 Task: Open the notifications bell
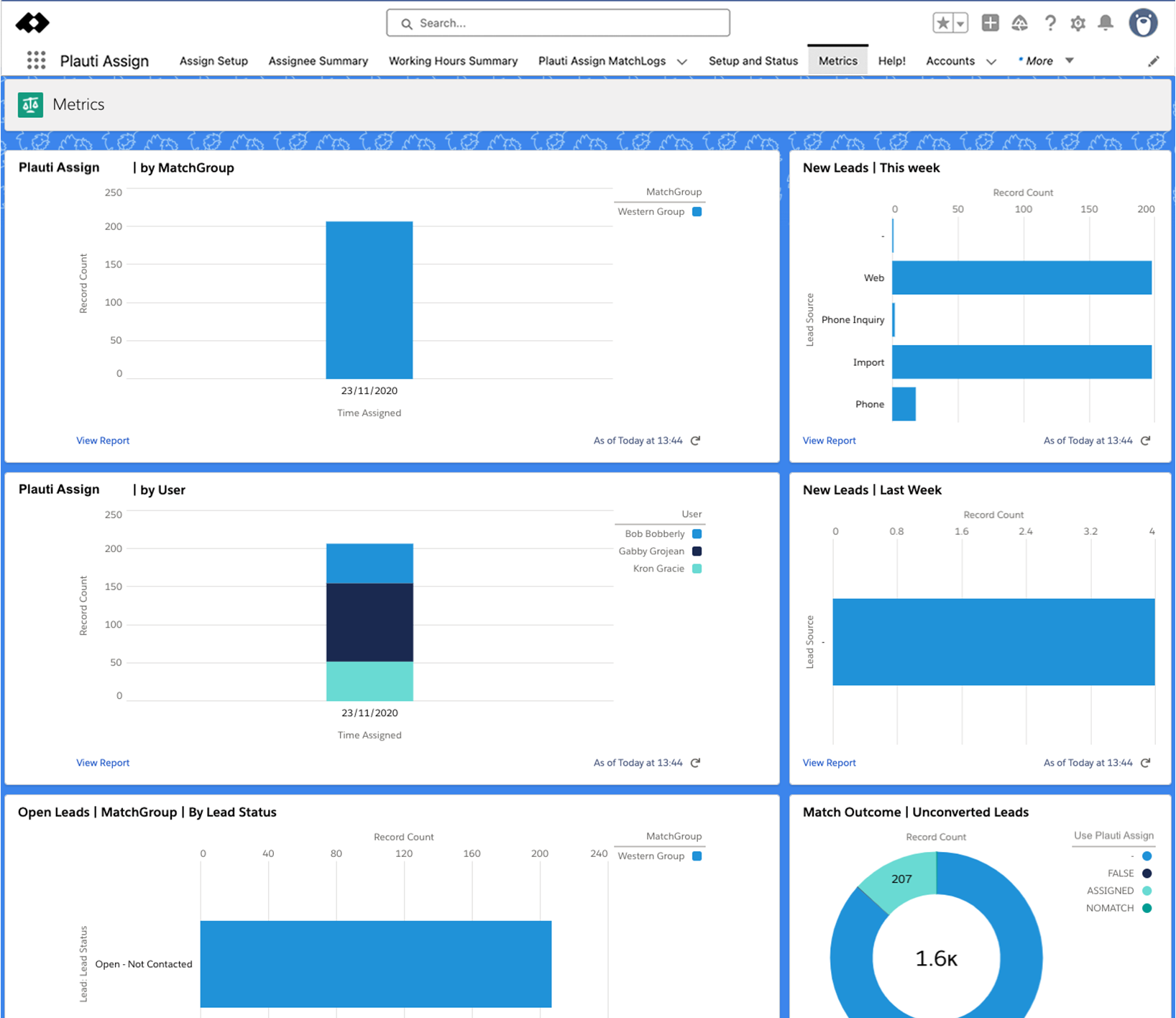[1106, 23]
